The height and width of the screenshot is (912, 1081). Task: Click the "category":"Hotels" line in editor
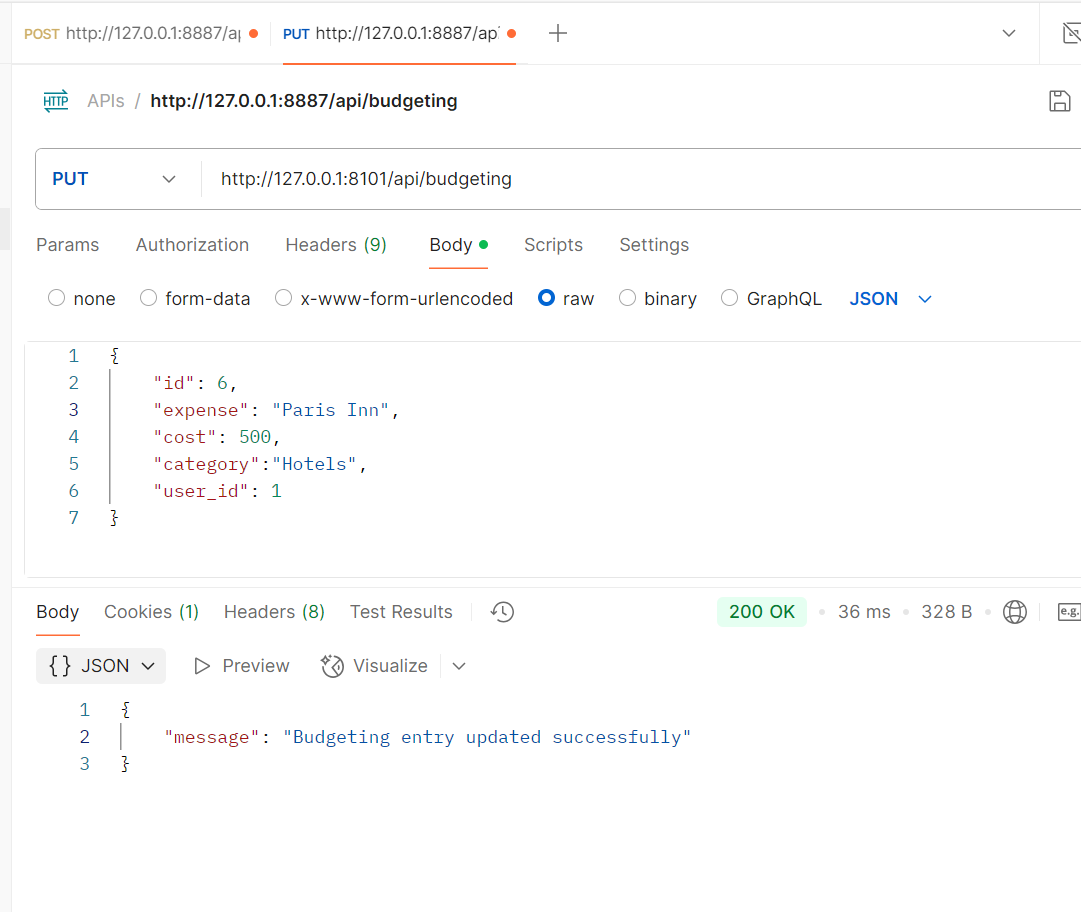point(259,464)
